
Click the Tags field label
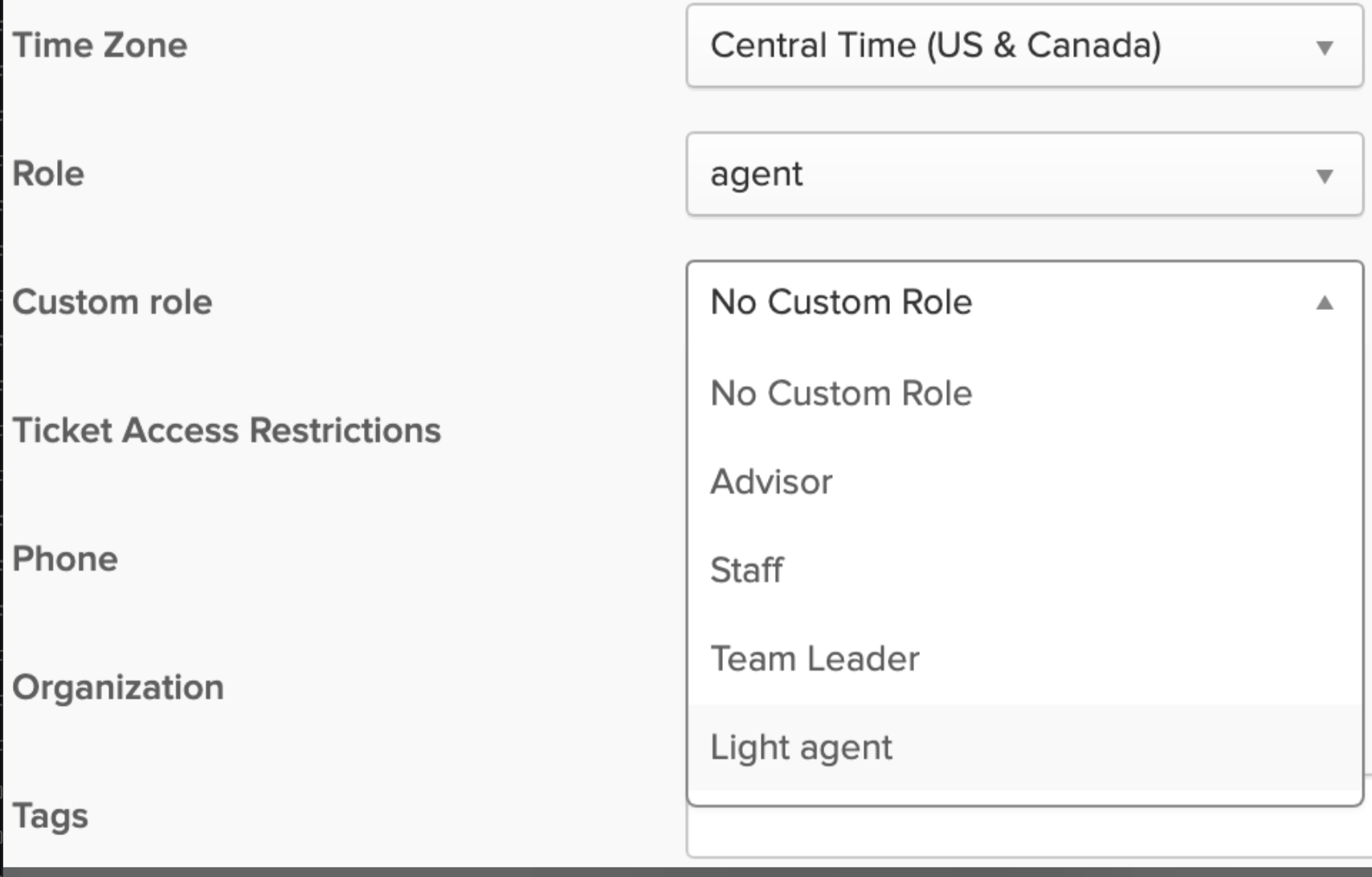pyautogui.click(x=50, y=816)
